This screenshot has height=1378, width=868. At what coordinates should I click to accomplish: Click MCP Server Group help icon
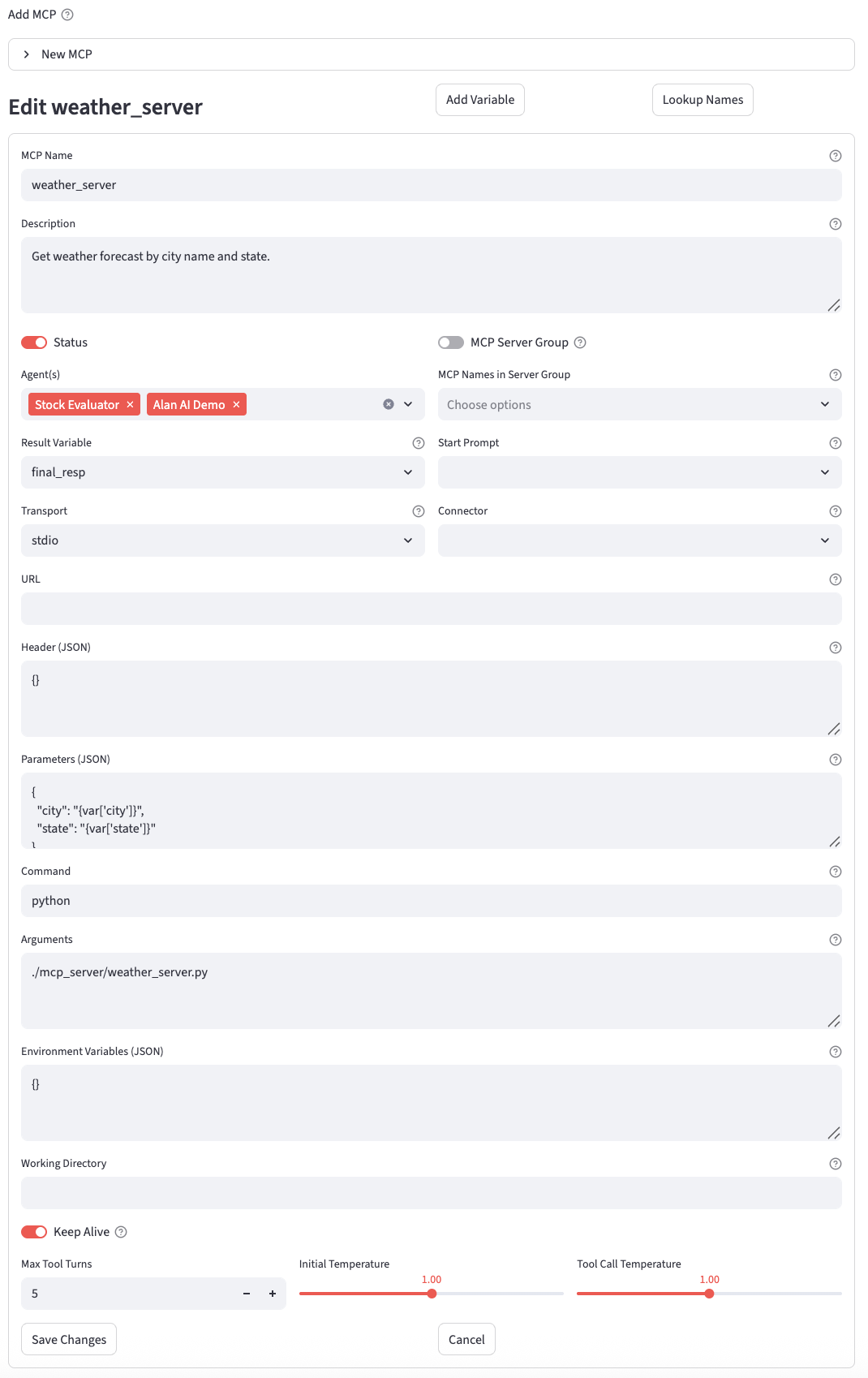point(580,342)
